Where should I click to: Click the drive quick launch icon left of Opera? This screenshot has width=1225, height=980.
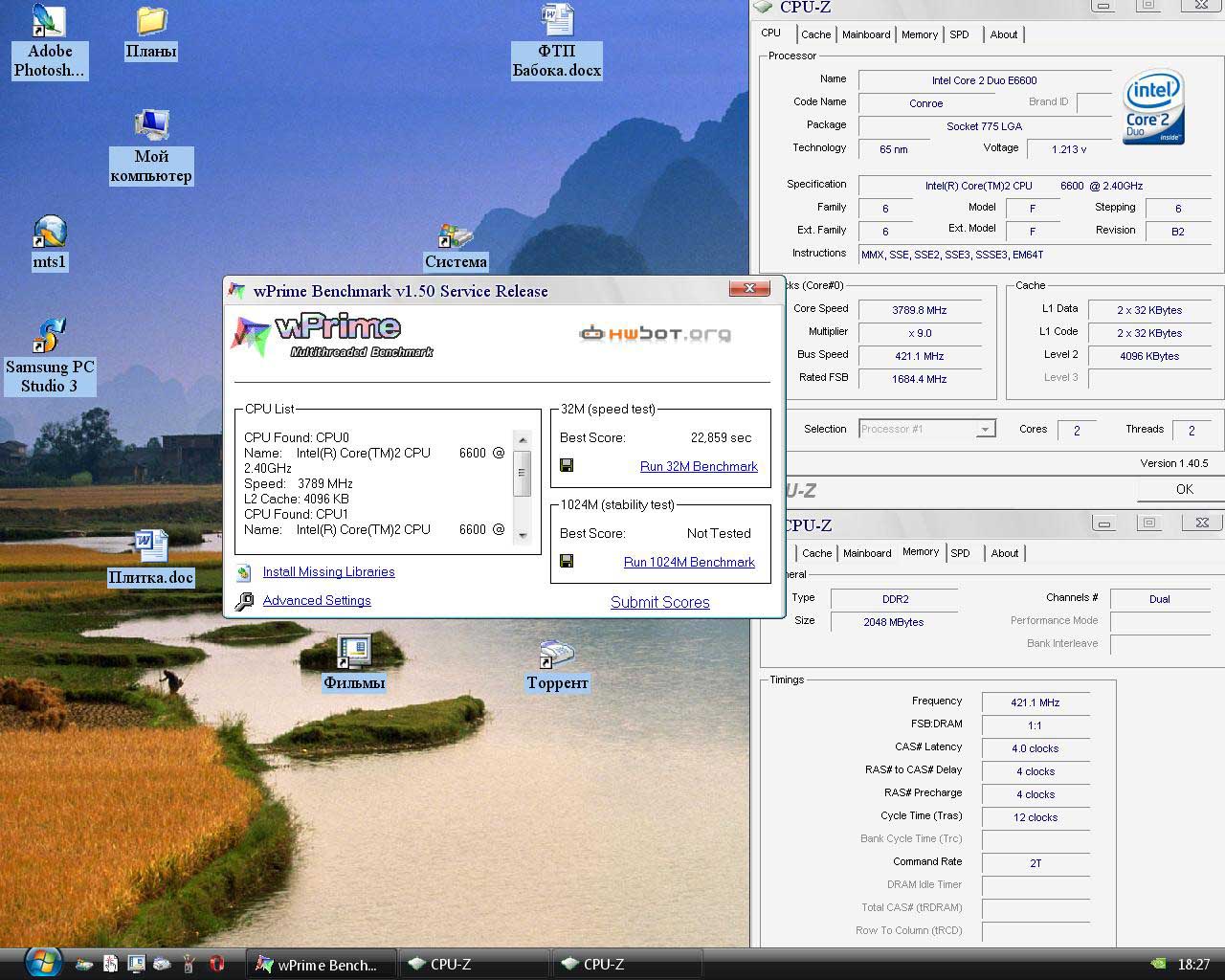coord(162,964)
